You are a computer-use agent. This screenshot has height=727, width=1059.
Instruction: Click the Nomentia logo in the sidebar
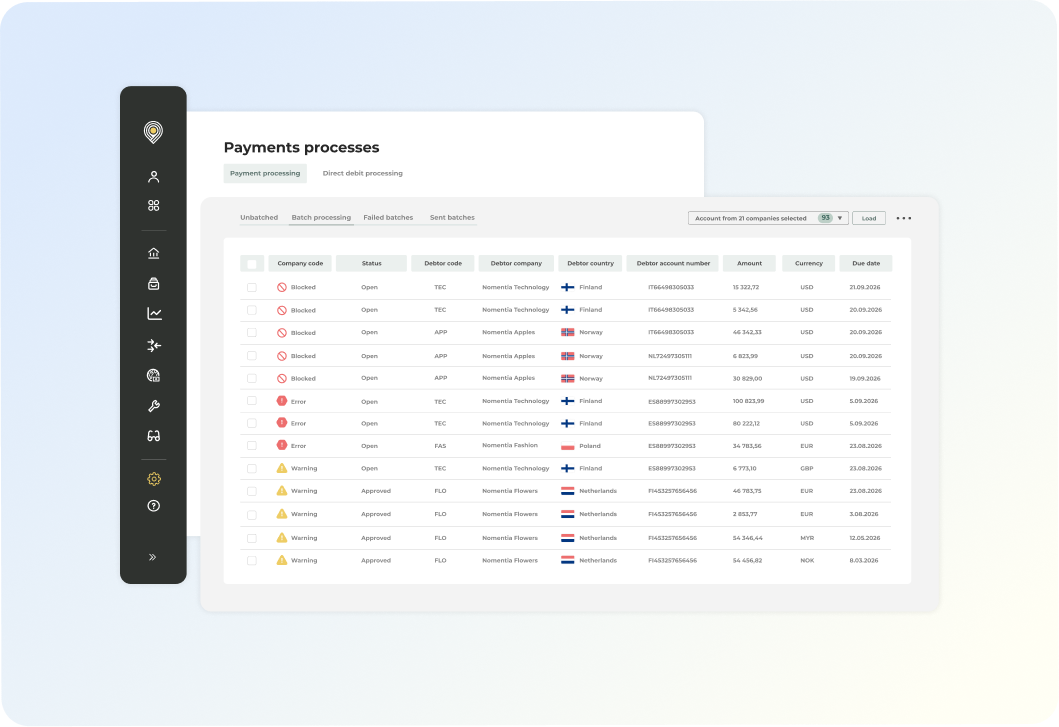tap(153, 132)
